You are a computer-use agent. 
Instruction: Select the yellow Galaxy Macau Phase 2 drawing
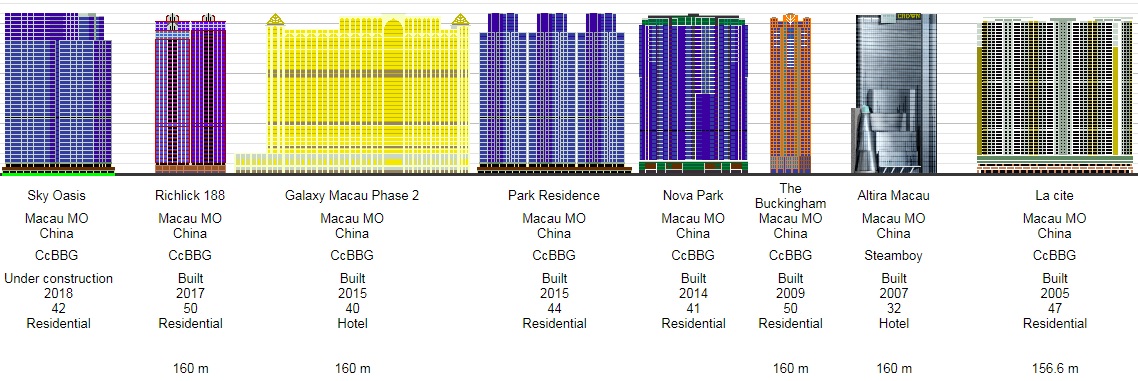point(352,94)
